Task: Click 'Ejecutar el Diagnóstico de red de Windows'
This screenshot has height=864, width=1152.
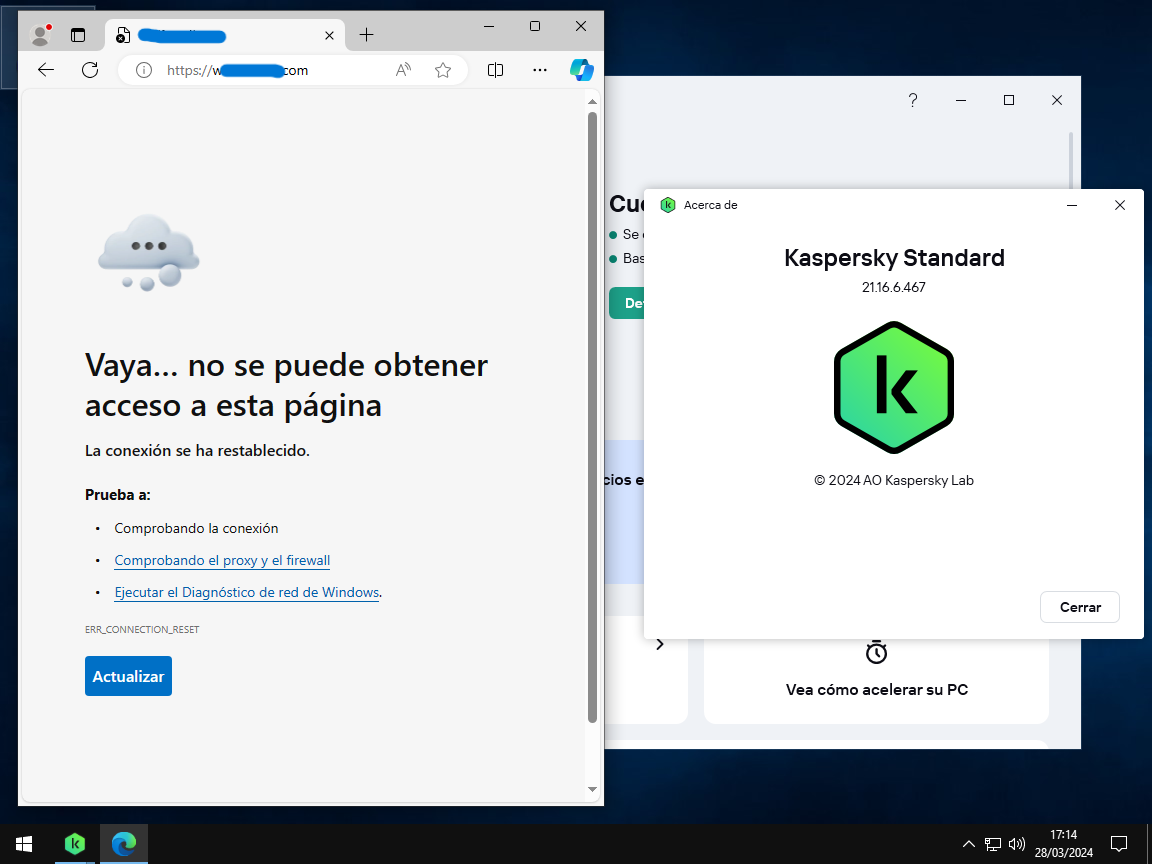Action: pyautogui.click(x=246, y=592)
